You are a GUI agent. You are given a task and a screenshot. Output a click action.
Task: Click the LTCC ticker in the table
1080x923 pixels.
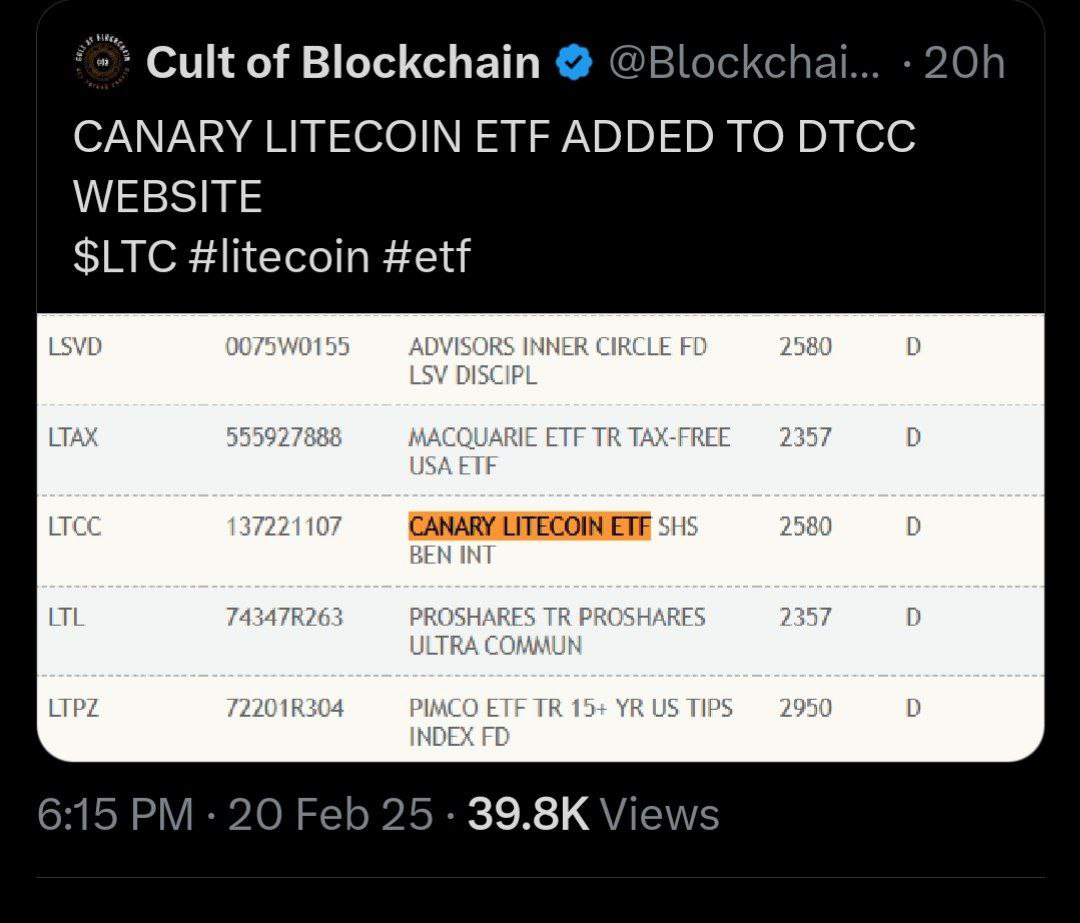[x=75, y=526]
